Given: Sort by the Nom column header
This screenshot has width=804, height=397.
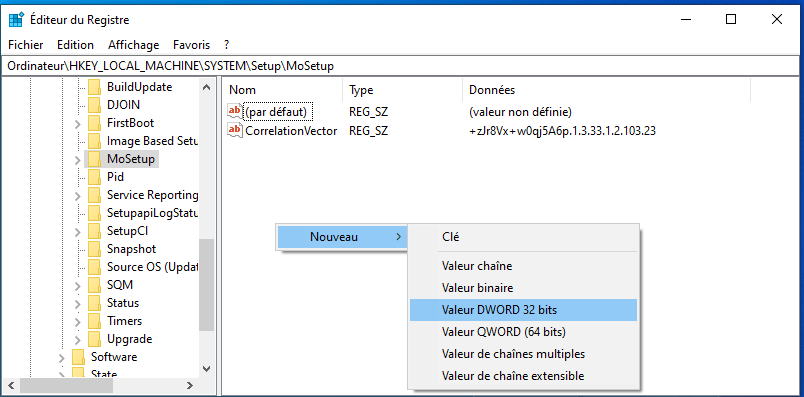Looking at the screenshot, I should [283, 90].
